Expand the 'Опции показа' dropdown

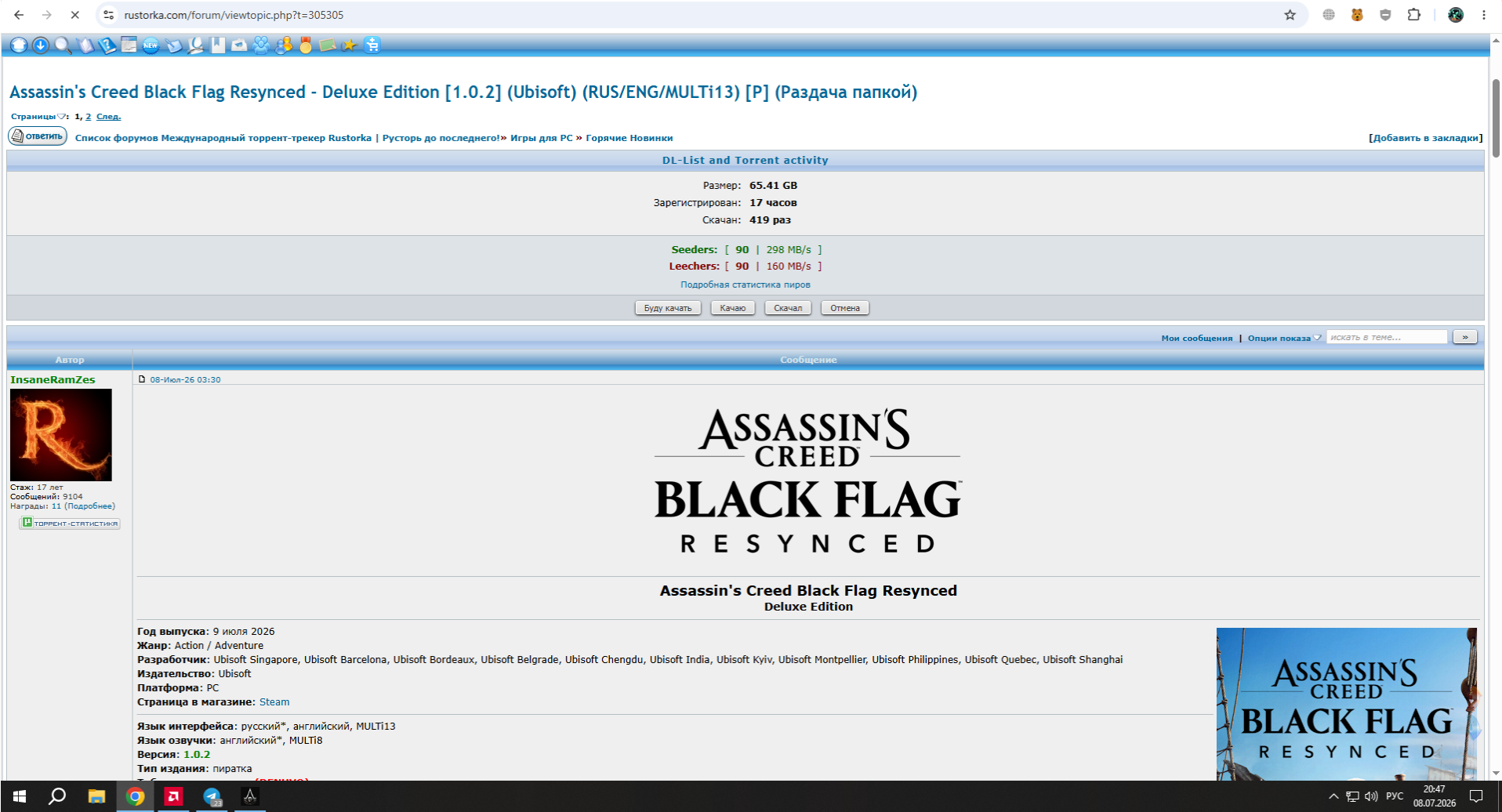(x=1285, y=338)
